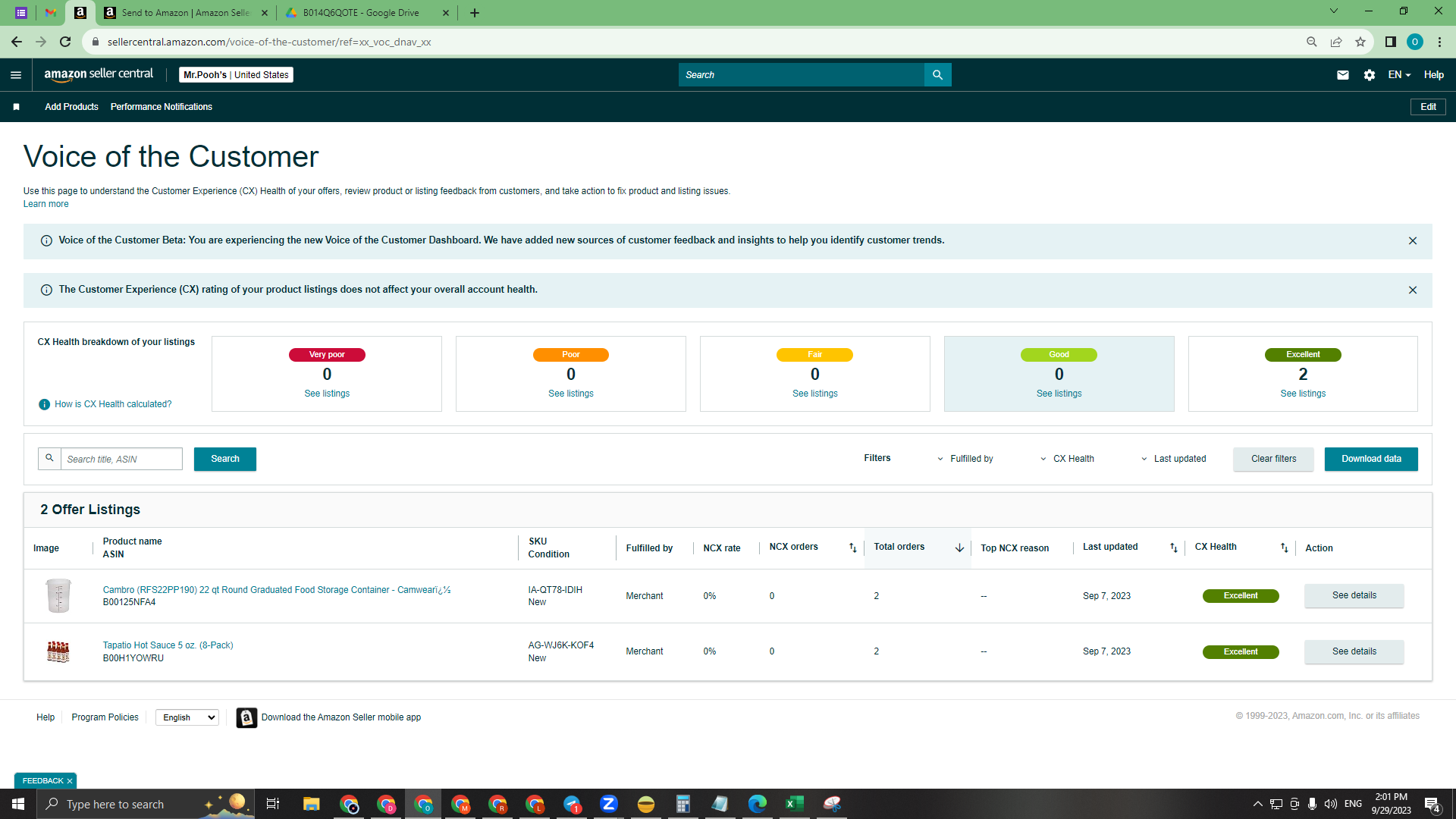Viewport: 1456px width, 819px height.
Task: Dismiss the CX rating account health banner
Action: (x=1412, y=290)
